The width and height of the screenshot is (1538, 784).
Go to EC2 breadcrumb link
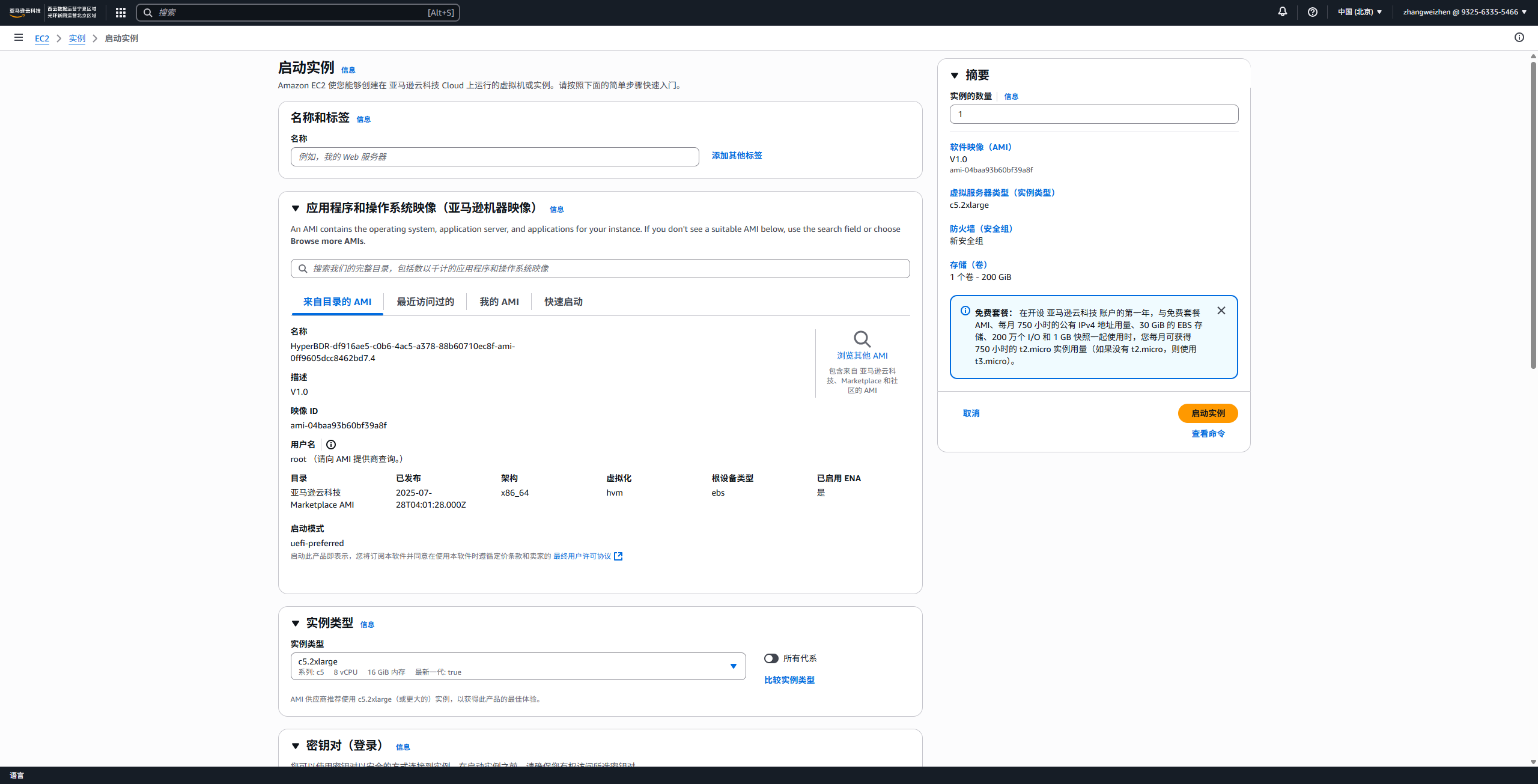(42, 38)
